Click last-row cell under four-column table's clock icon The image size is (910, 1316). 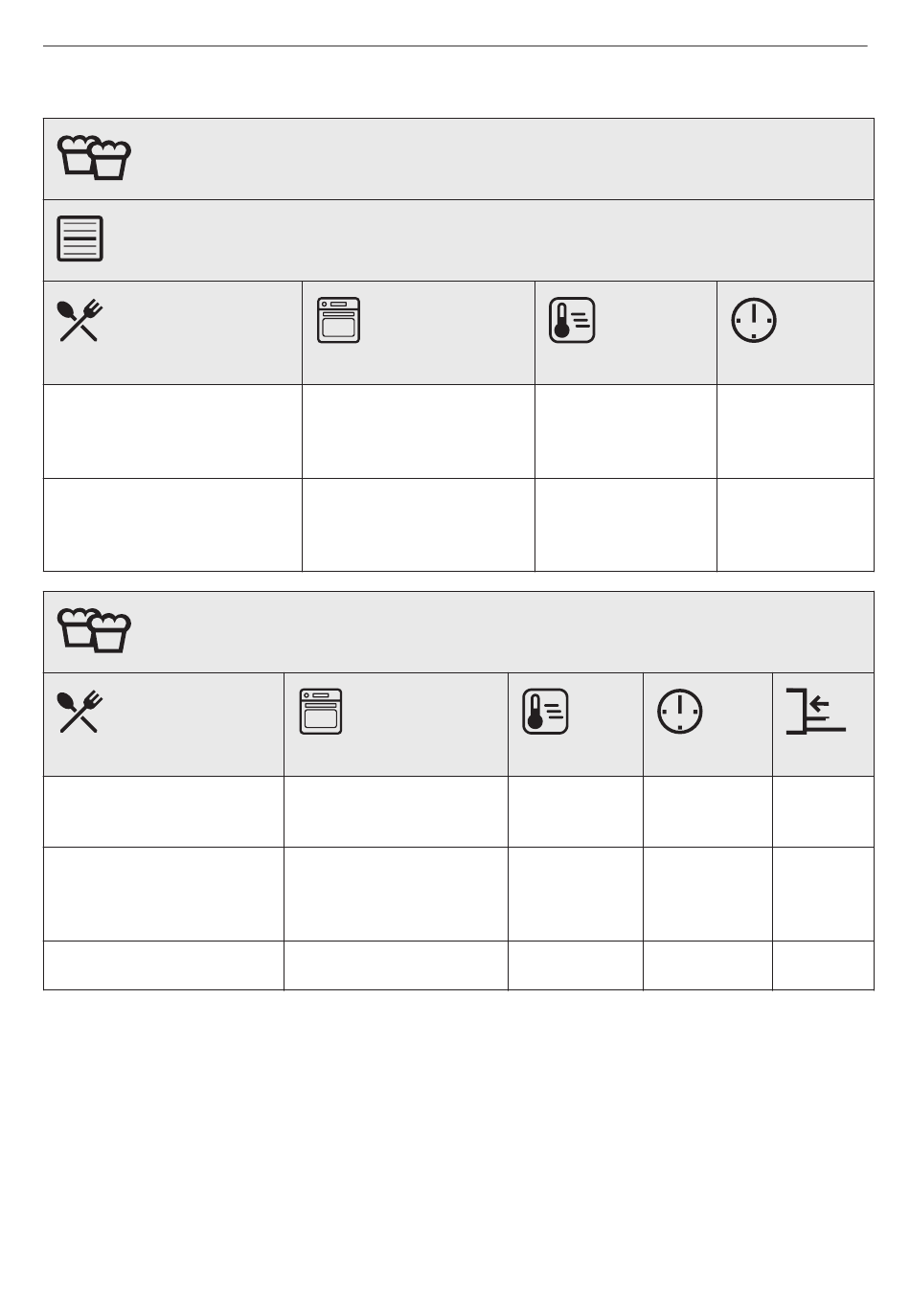(795, 525)
